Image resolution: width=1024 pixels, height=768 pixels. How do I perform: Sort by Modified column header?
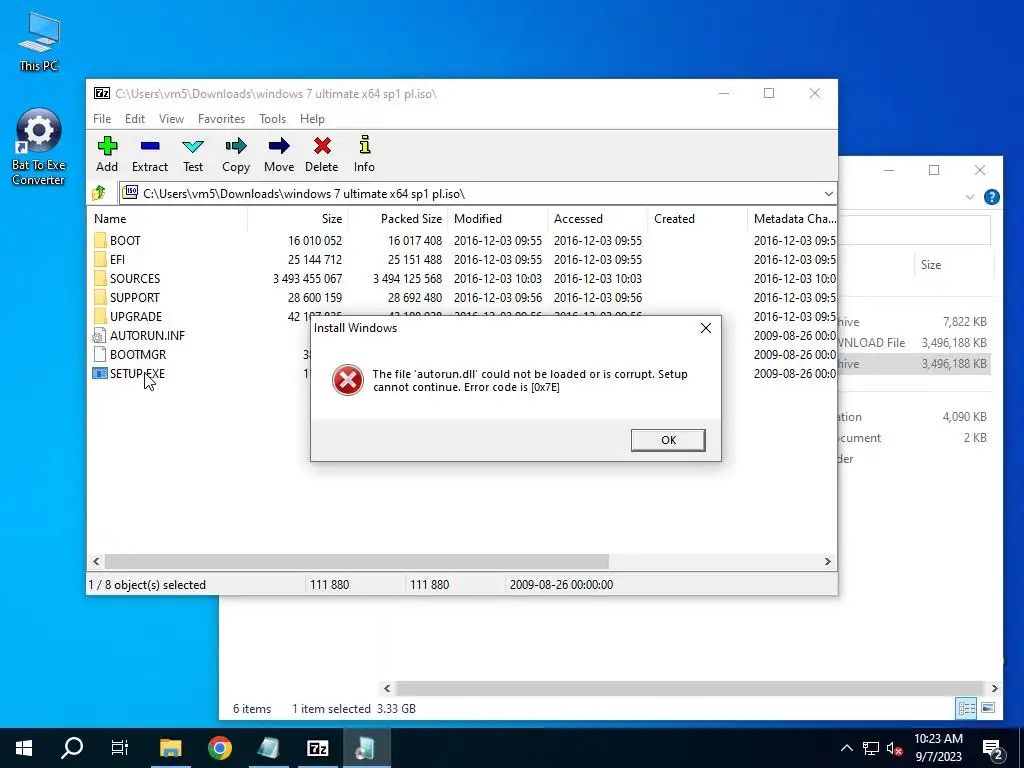498,219
